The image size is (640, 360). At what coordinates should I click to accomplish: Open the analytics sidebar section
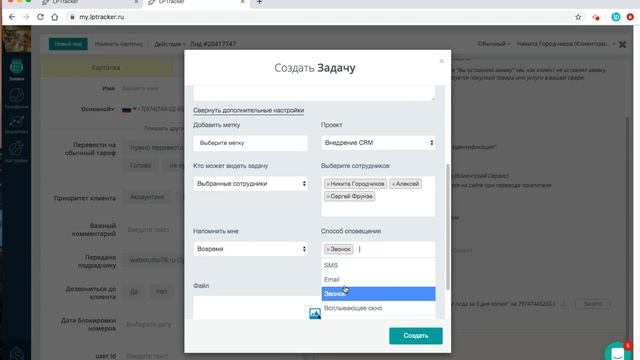tap(16, 125)
